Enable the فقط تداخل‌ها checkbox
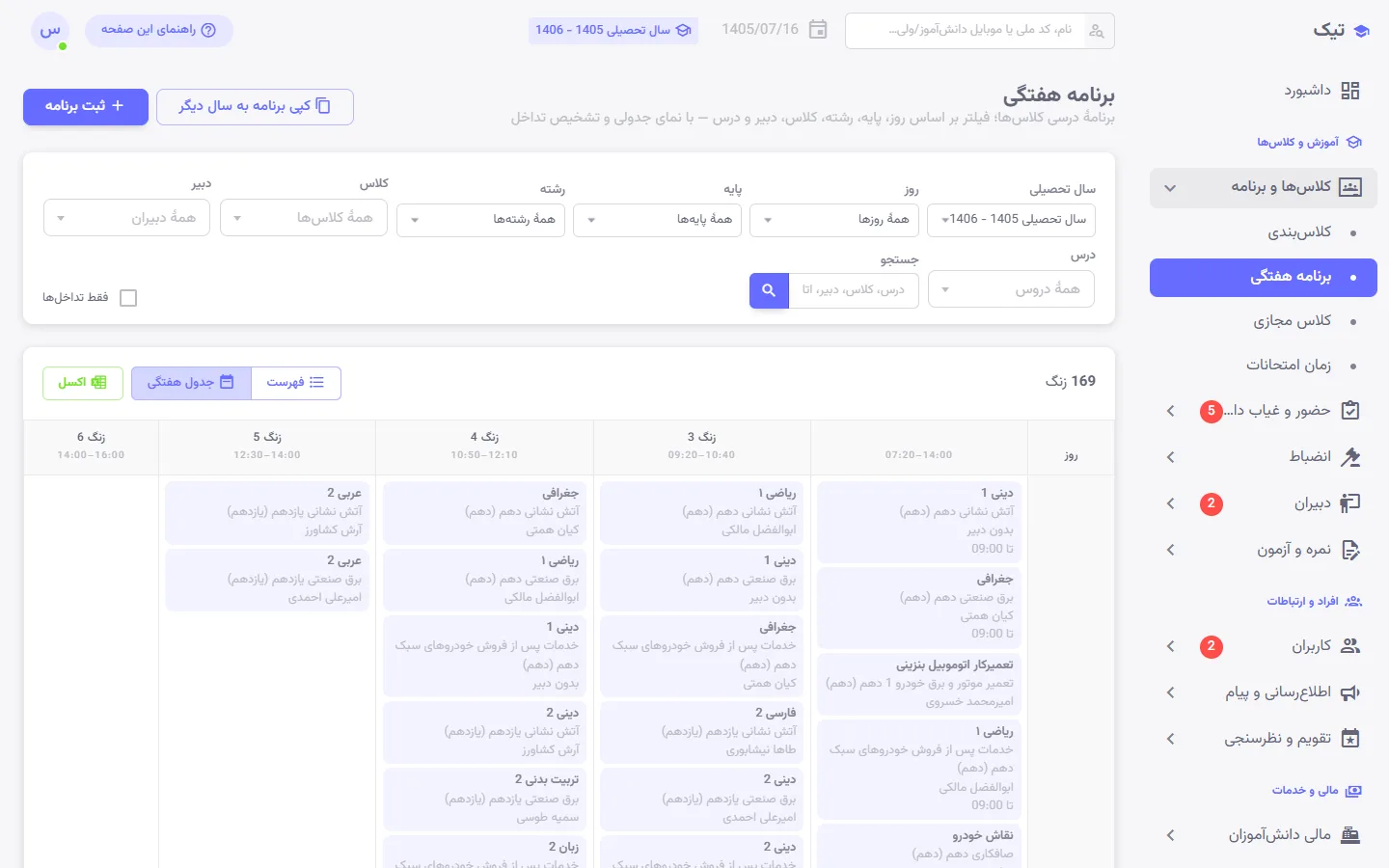Image resolution: width=1389 pixels, height=868 pixels. click(128, 298)
